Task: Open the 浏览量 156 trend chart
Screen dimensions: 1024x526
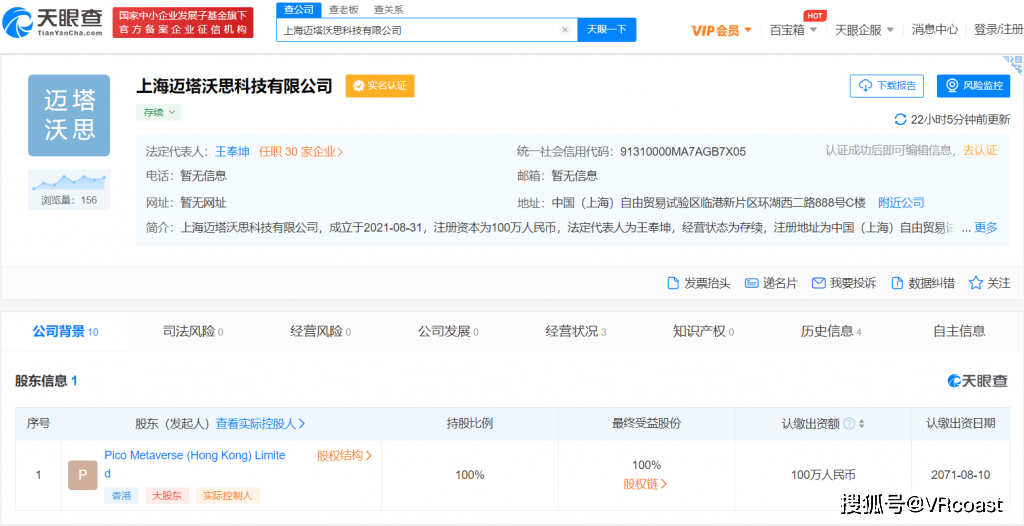Action: point(69,189)
